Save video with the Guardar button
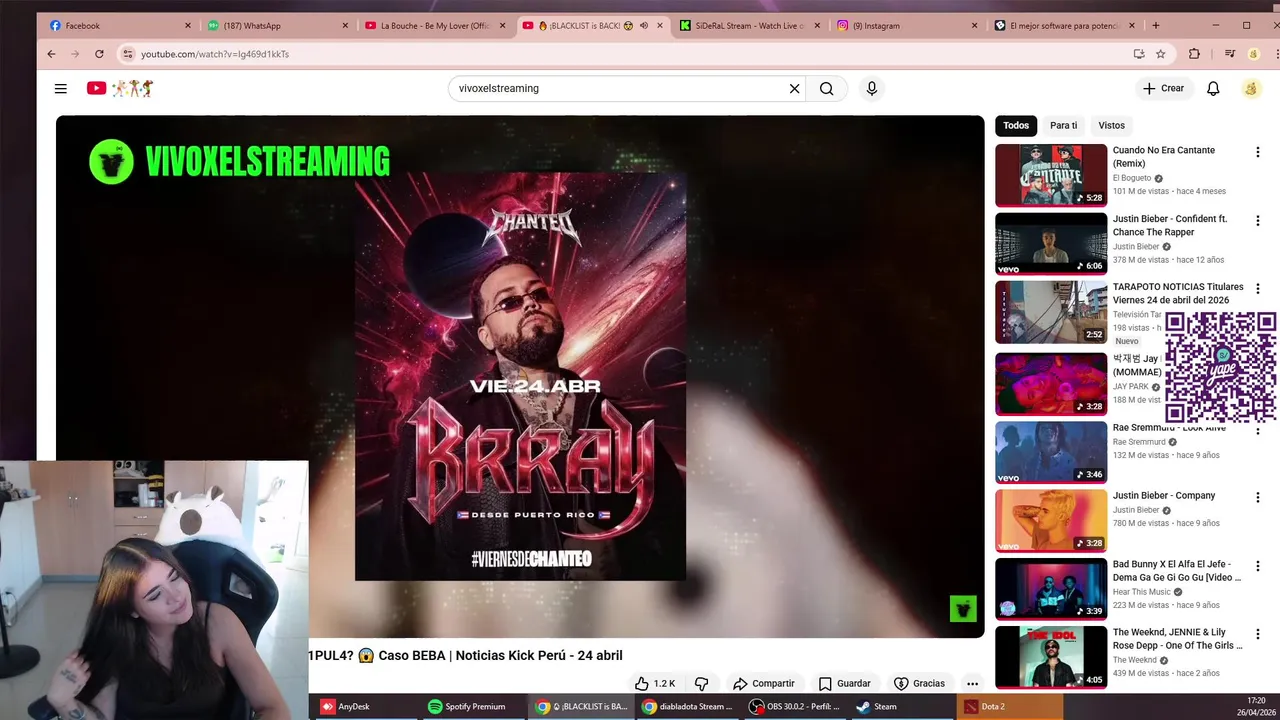Image resolution: width=1280 pixels, height=720 pixels. coord(845,683)
